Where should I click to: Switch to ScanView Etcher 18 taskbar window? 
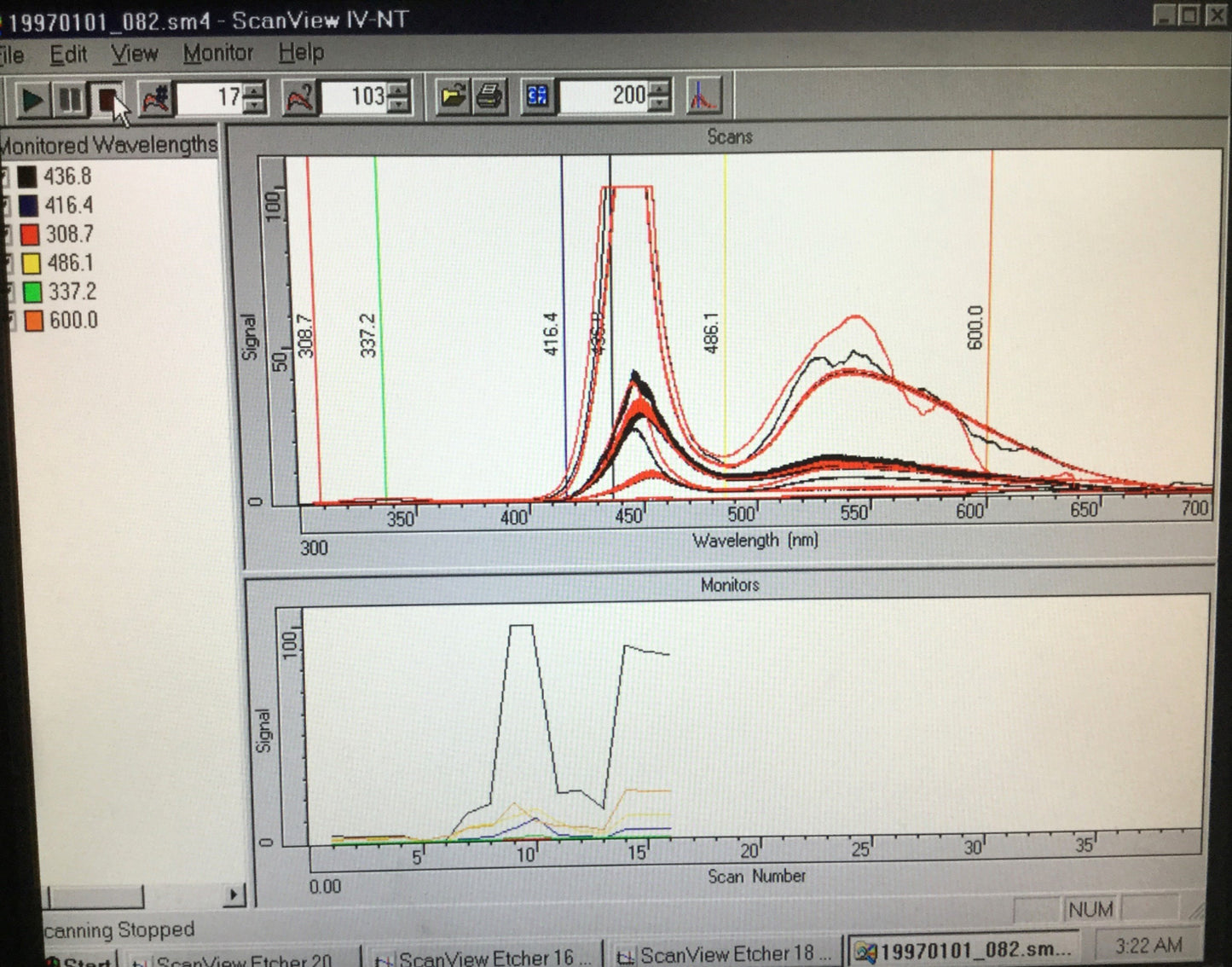[725, 954]
